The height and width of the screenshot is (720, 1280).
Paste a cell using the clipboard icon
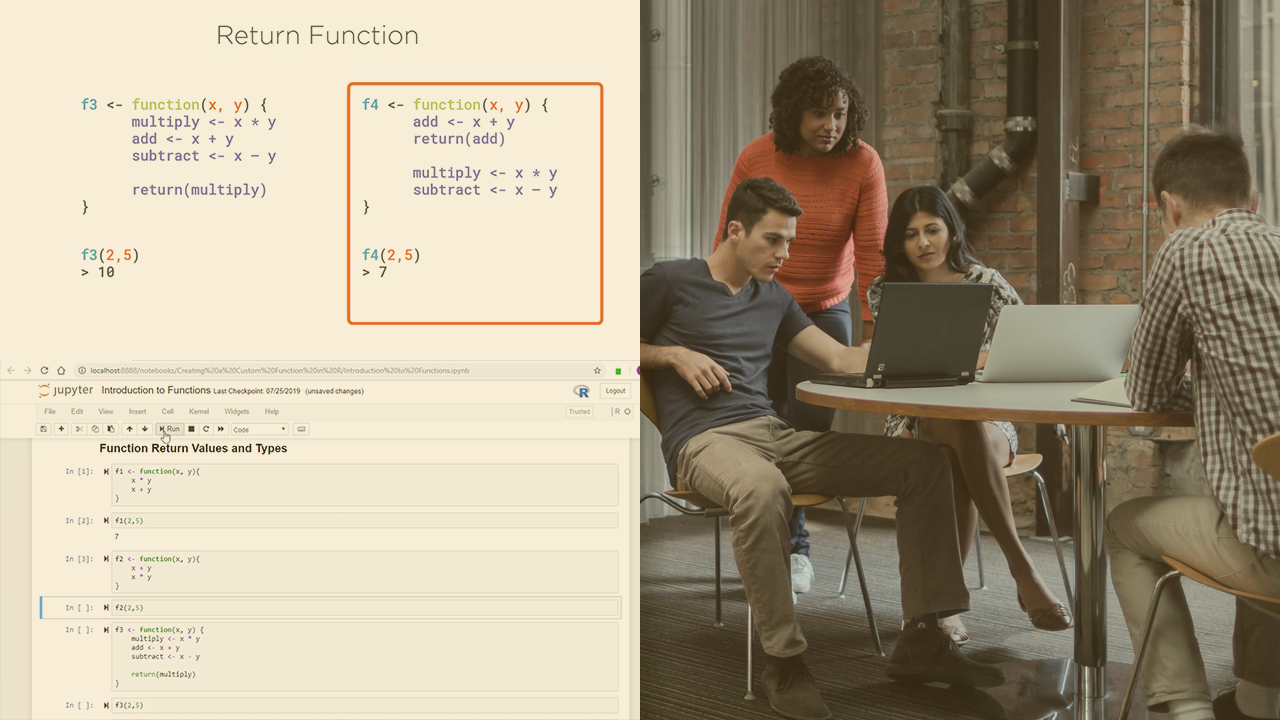coord(111,428)
